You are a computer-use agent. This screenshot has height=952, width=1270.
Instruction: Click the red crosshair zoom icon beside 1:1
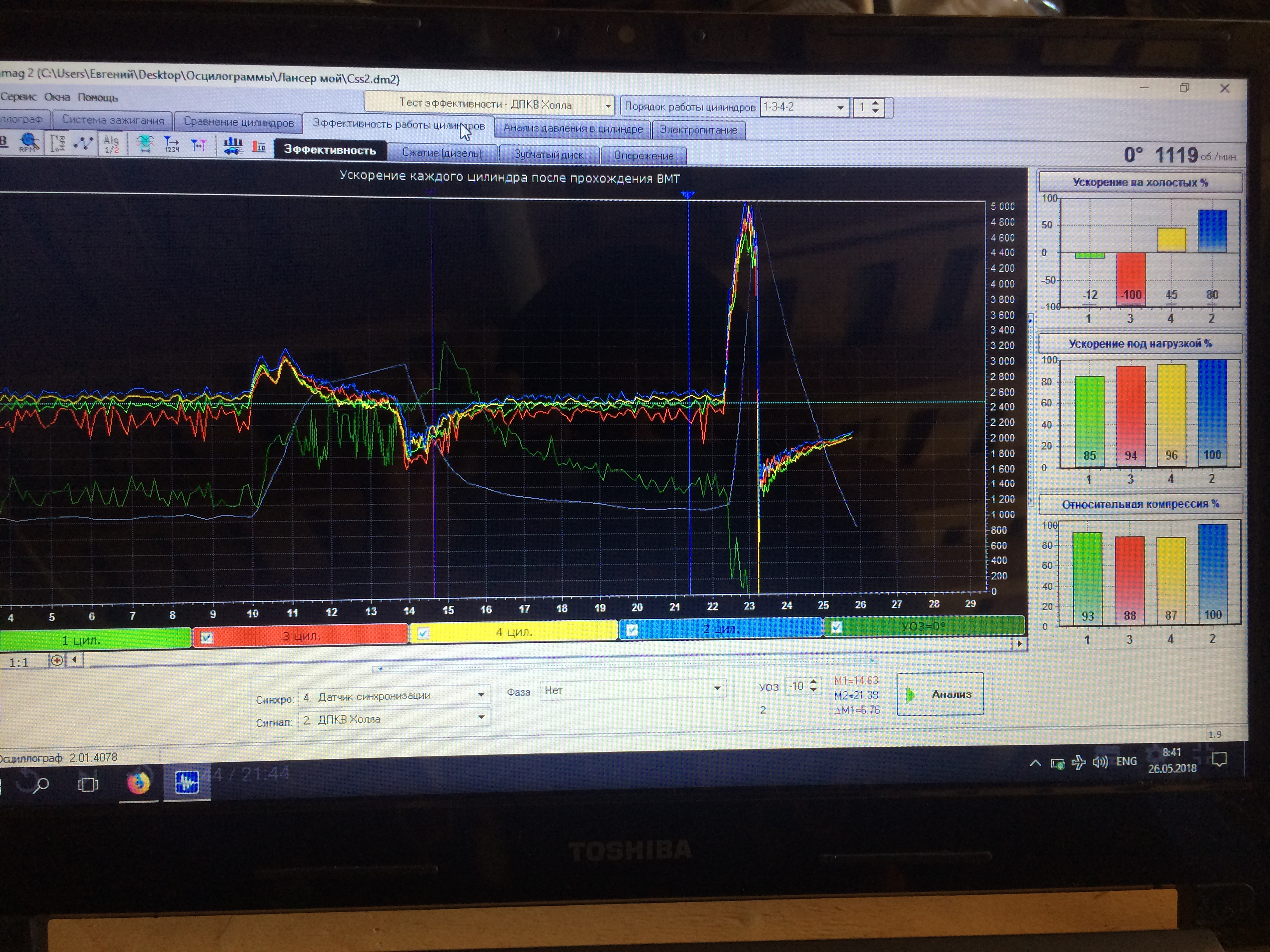click(x=57, y=660)
